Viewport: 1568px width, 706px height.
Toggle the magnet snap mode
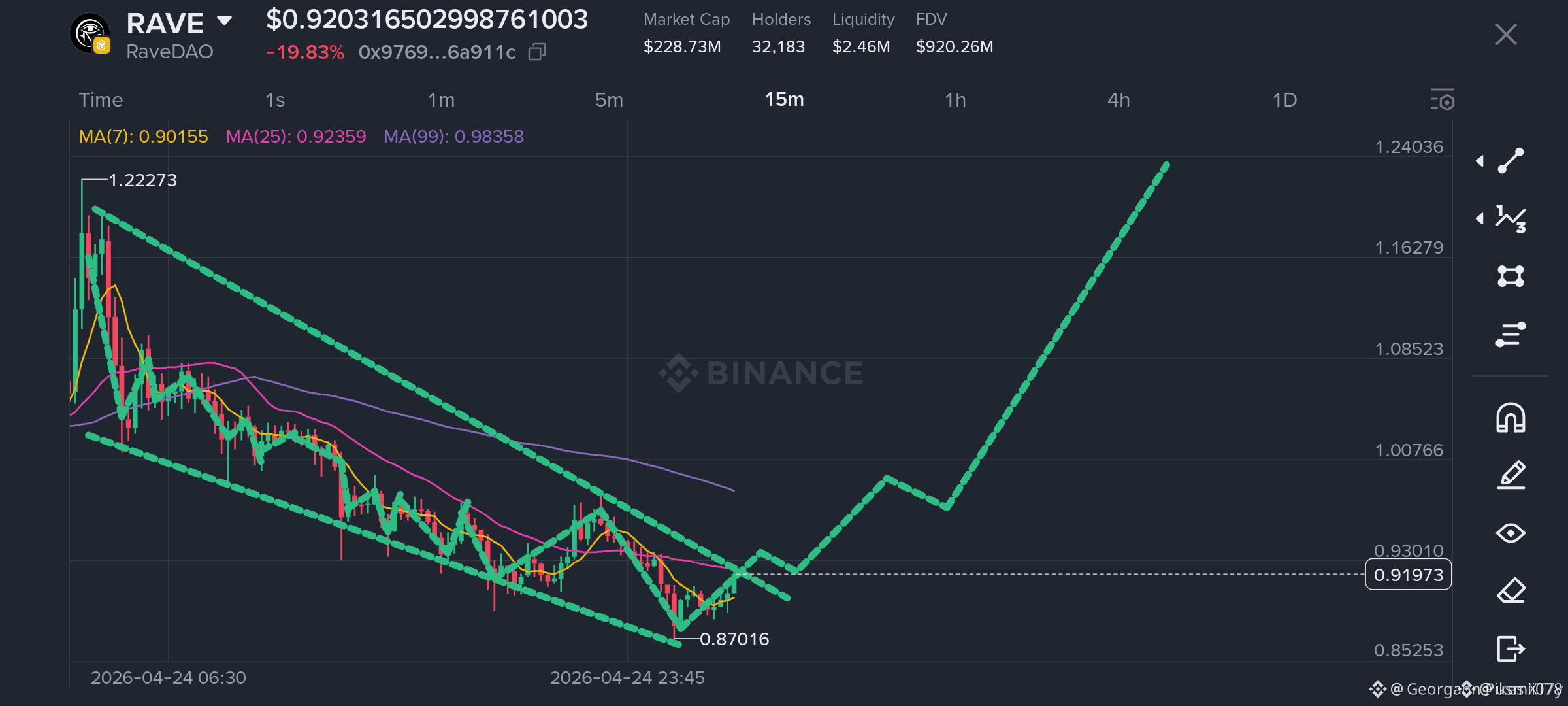[1511, 418]
